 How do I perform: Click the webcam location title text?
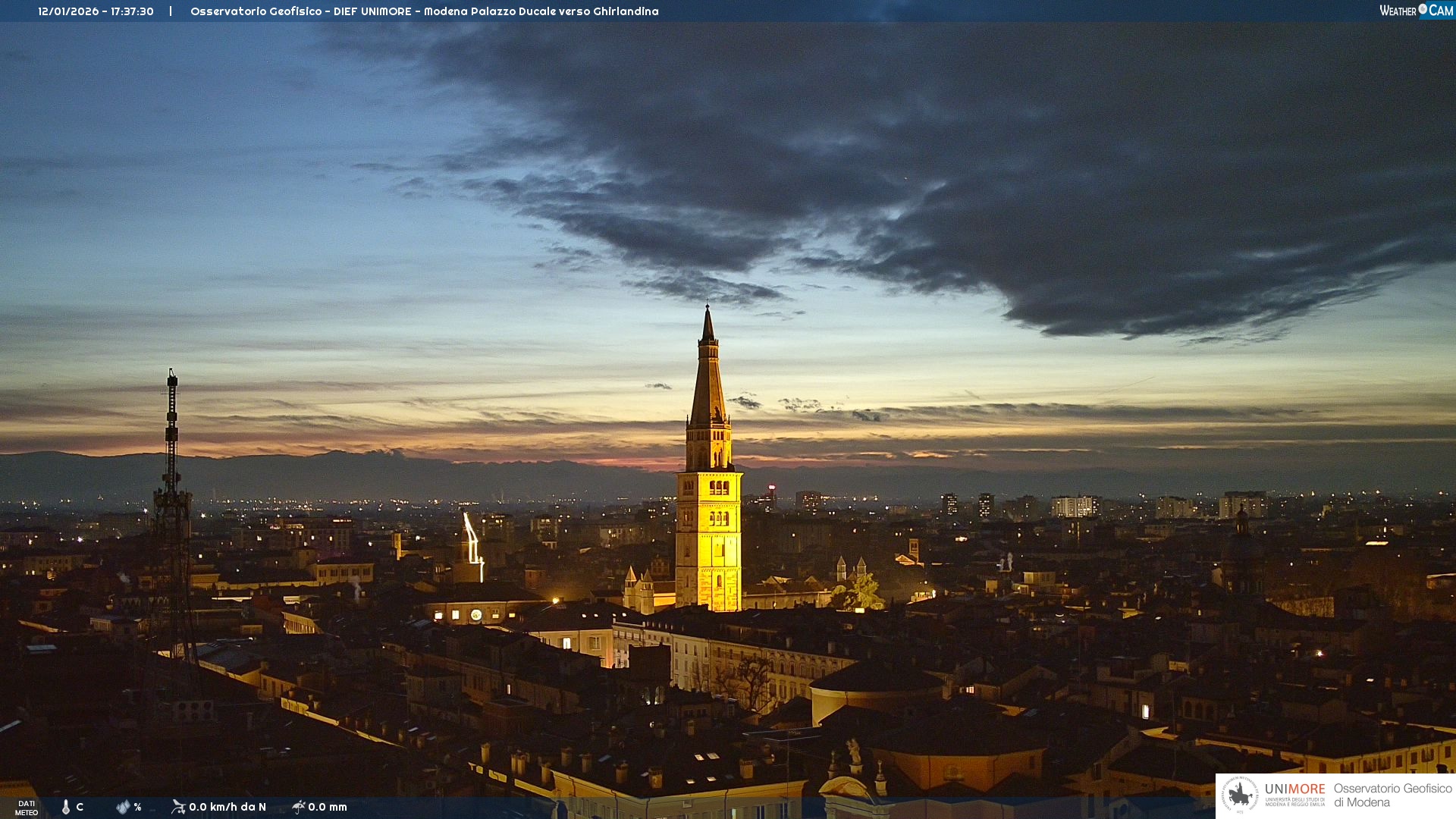tap(424, 11)
